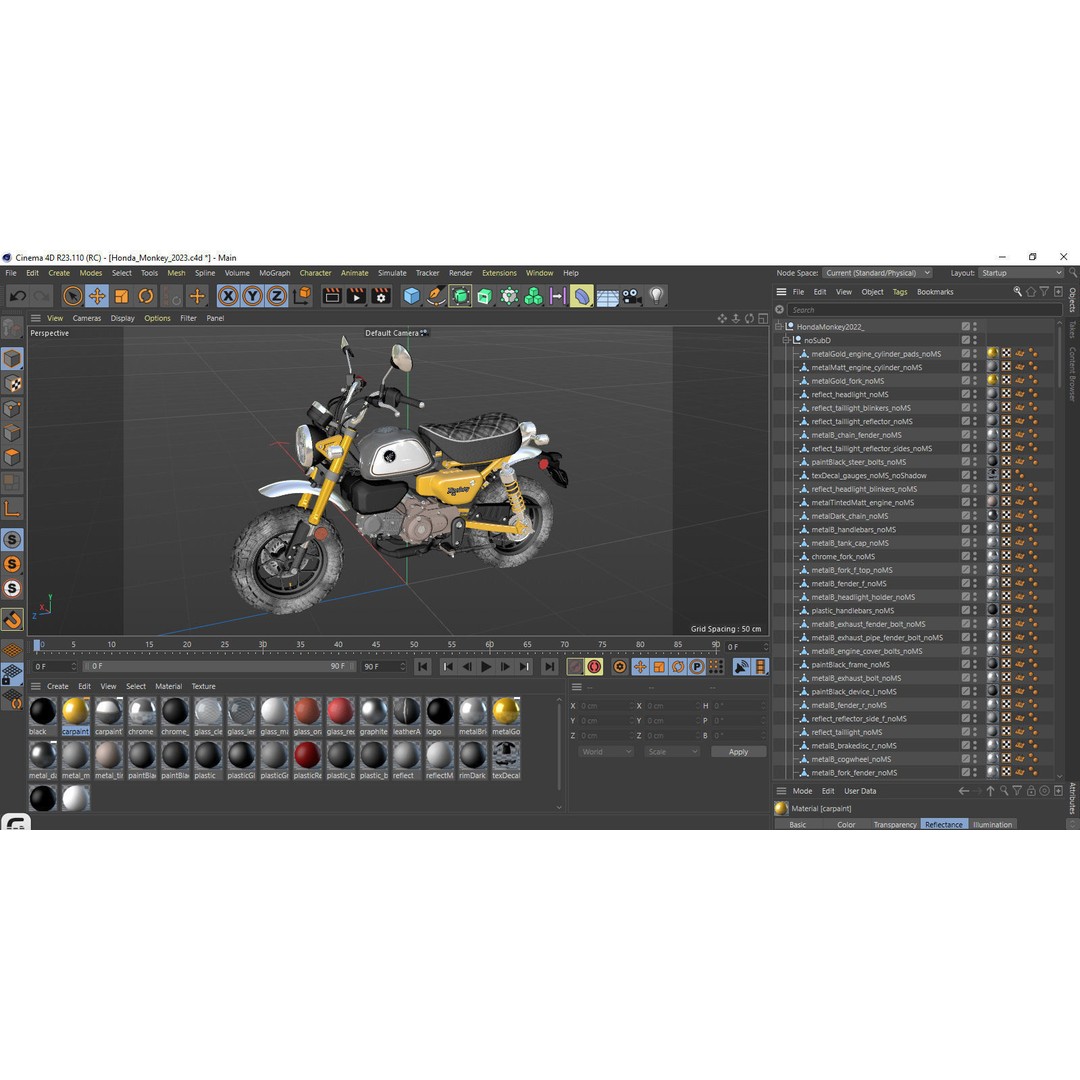Open the Render menu
Viewport: 1080px width, 1080px height.
point(461,273)
